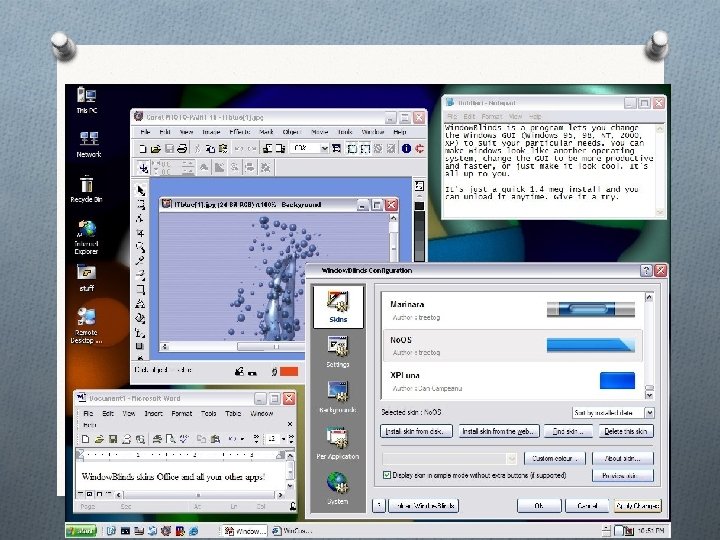The height and width of the screenshot is (540, 720).
Task: Select the Marinara skin in the list
Action: pyautogui.click(x=512, y=310)
